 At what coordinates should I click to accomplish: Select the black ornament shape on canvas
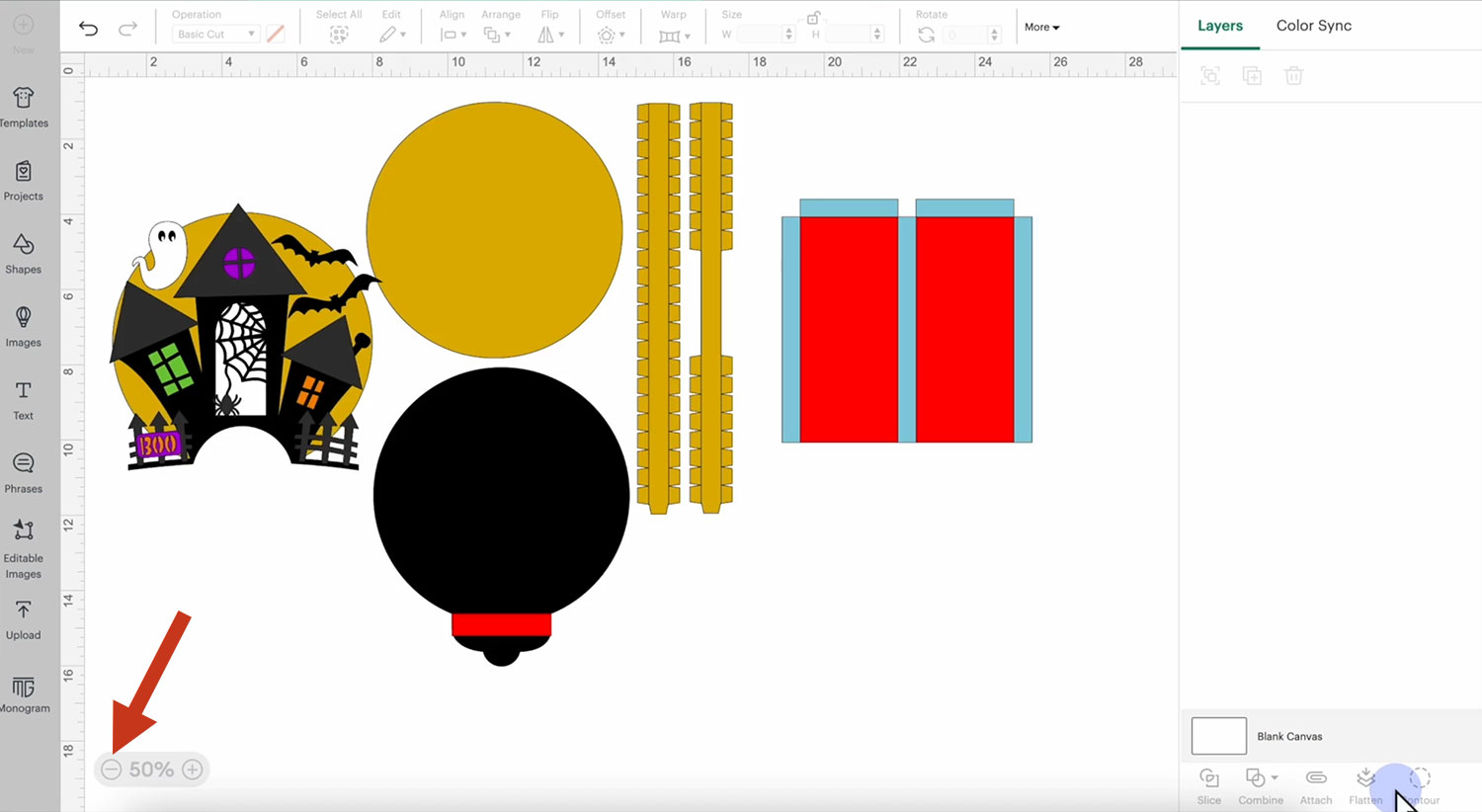[x=501, y=494]
